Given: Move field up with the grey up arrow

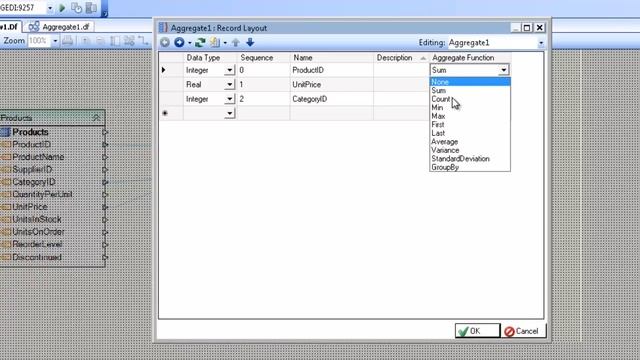Looking at the screenshot, I should (x=236, y=42).
